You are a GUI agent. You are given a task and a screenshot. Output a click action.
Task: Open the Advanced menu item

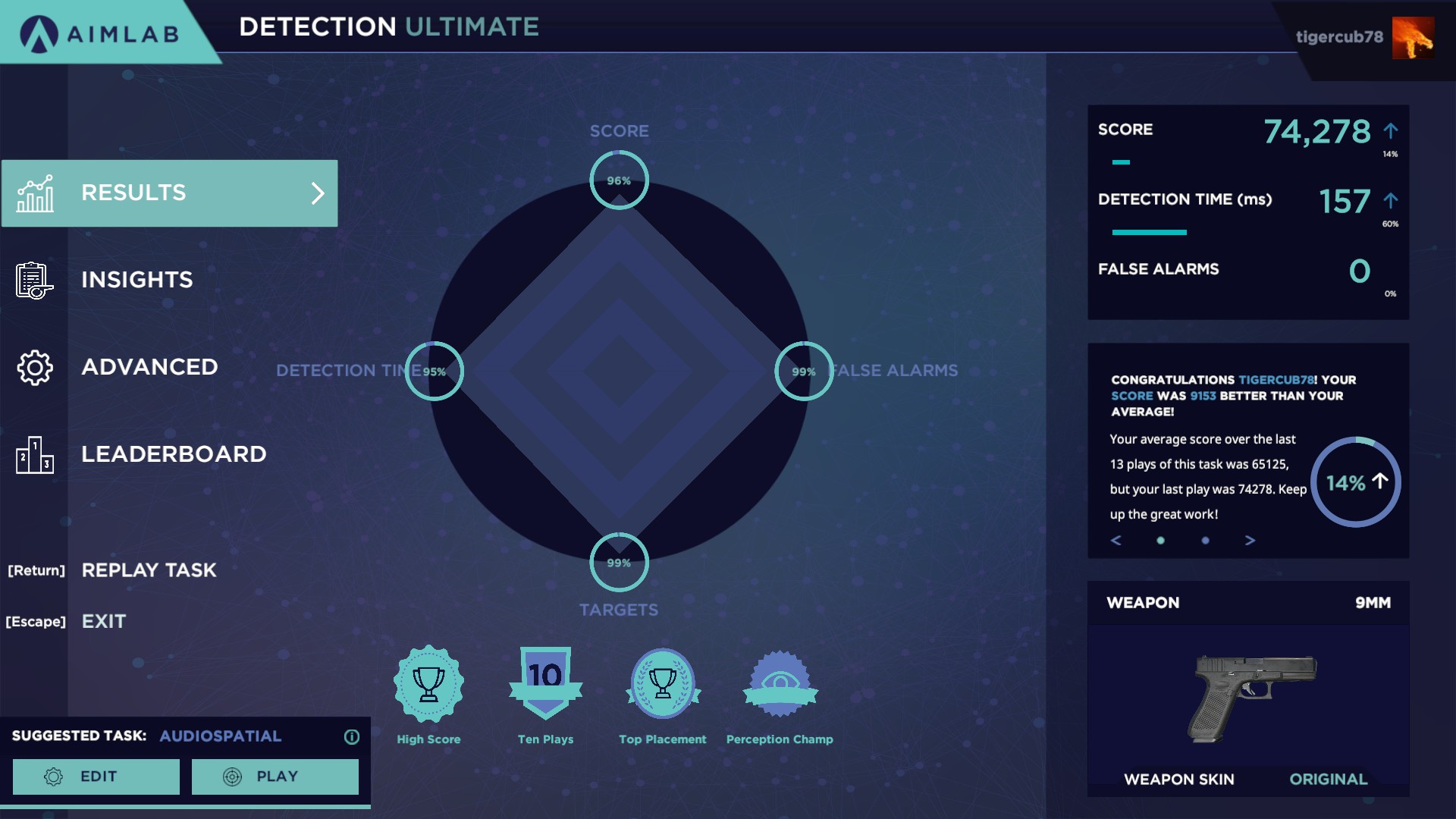pos(149,367)
